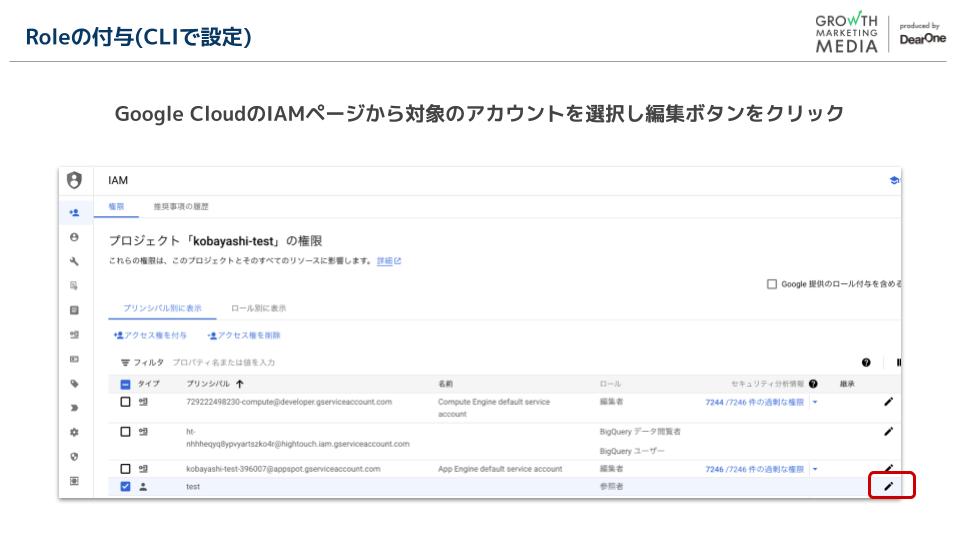960x540 pixels.
Task: Open 7246/7246 件の過剰な権限 link
Action: pos(754,469)
